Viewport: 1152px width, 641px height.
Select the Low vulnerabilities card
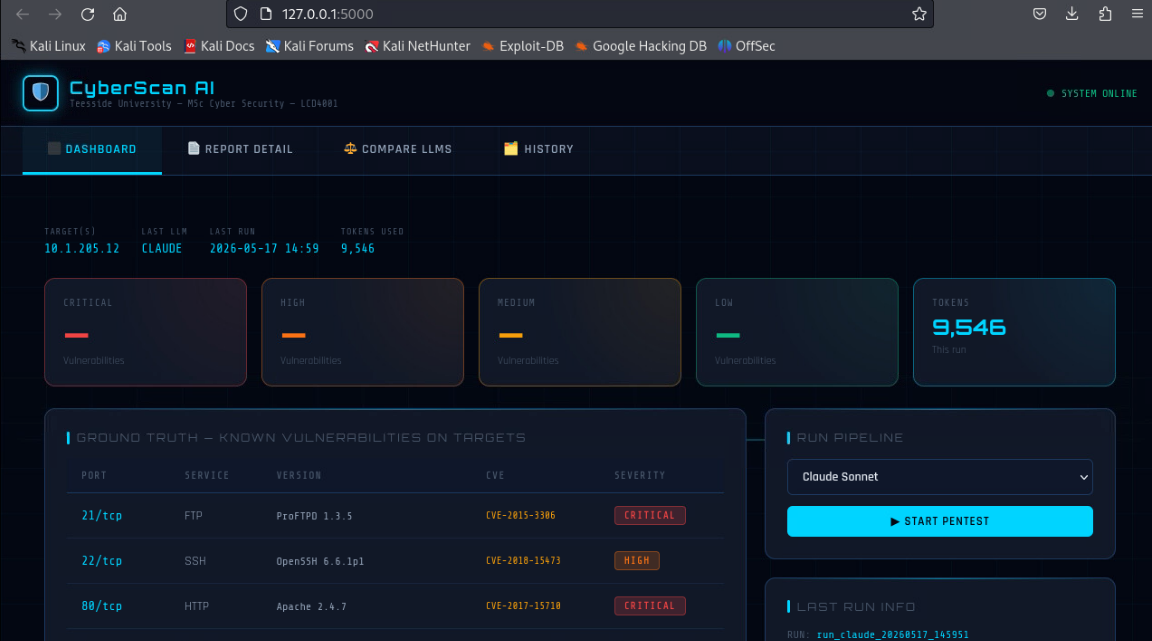[797, 332]
